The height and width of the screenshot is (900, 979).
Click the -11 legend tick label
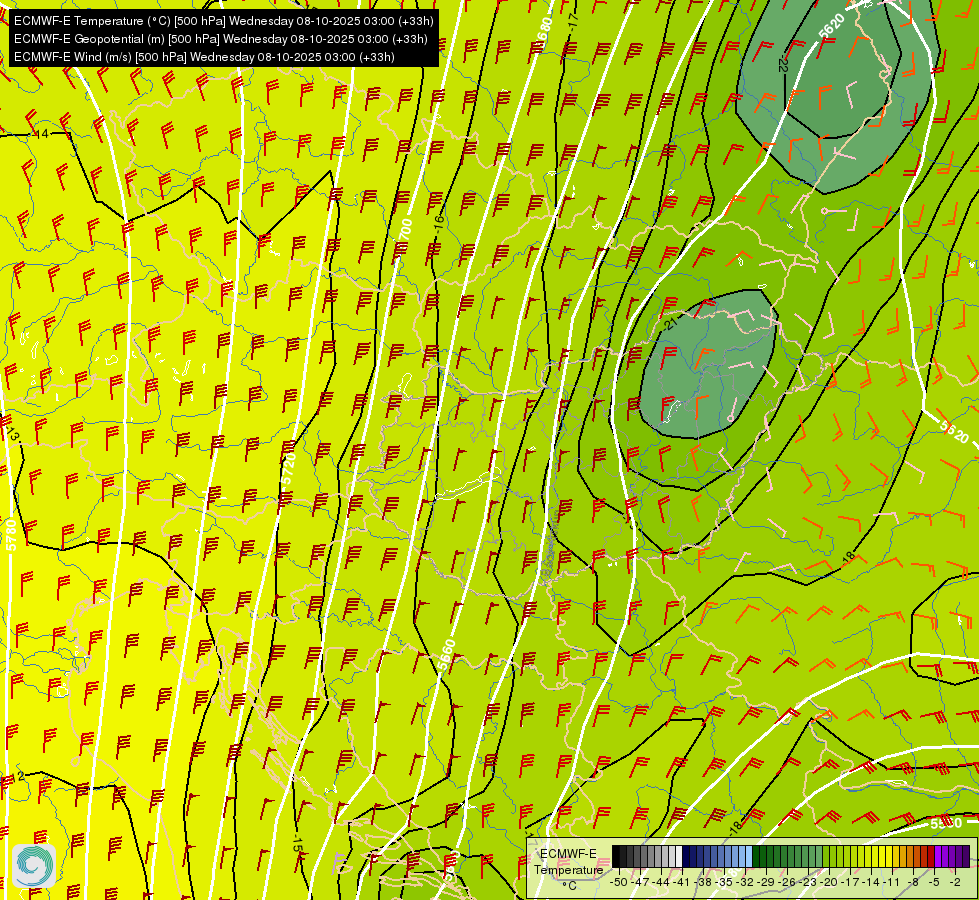(891, 882)
